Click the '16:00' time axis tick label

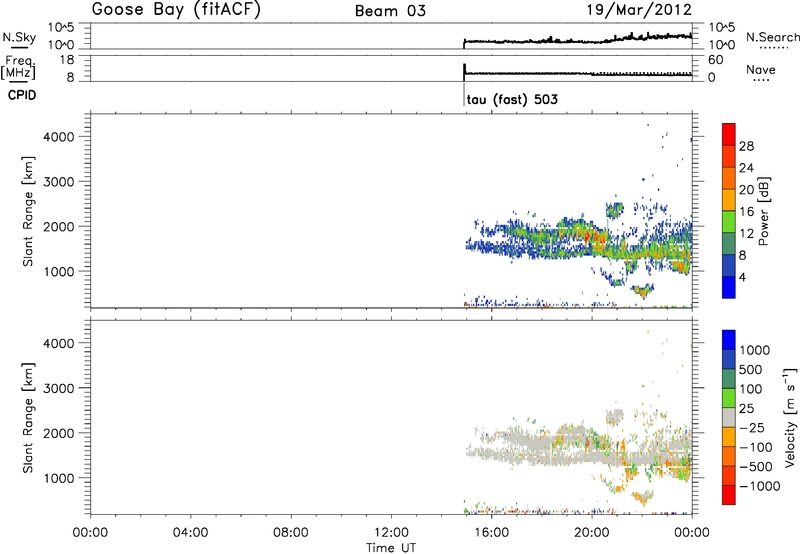click(491, 533)
